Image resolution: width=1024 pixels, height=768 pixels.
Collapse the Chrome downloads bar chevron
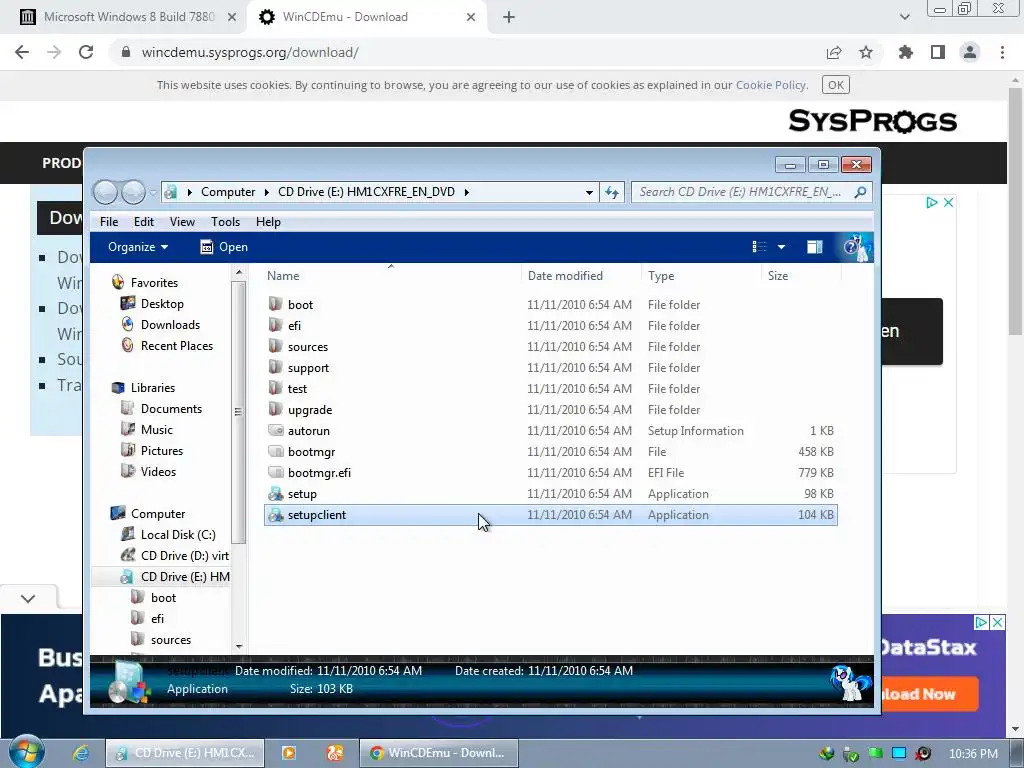[28, 598]
